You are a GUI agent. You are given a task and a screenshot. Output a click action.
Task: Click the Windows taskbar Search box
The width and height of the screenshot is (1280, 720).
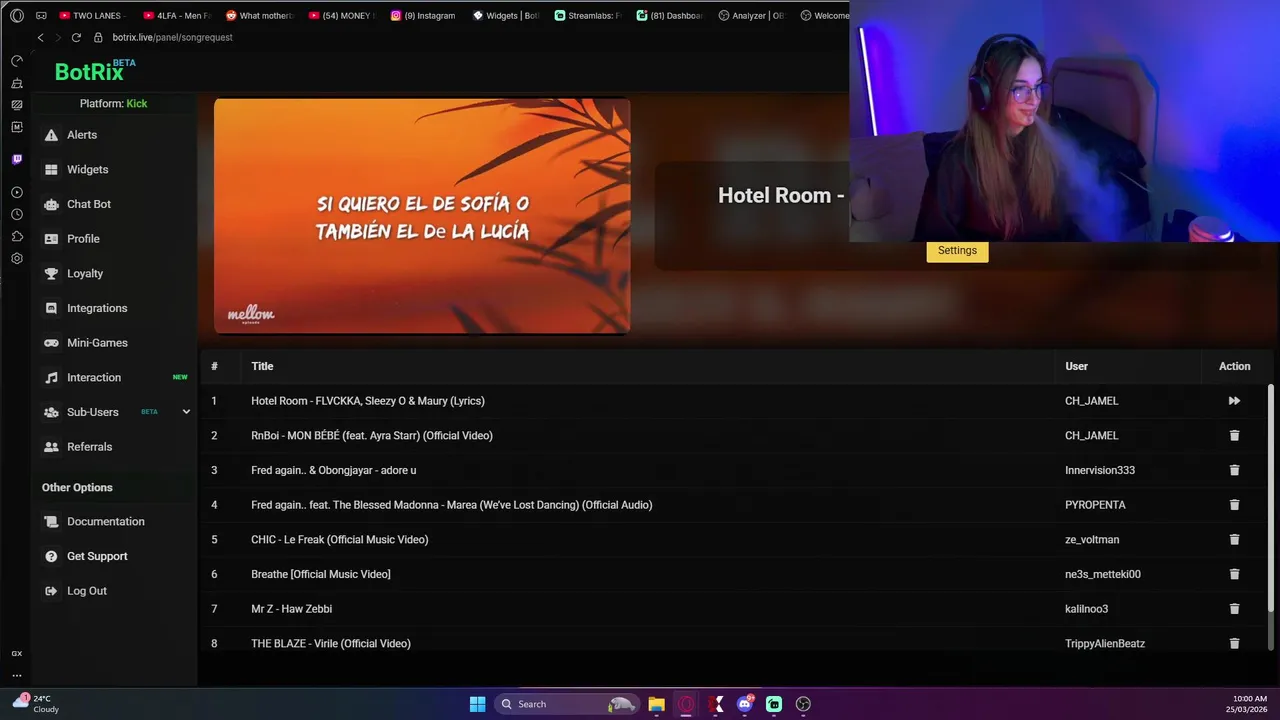point(566,704)
